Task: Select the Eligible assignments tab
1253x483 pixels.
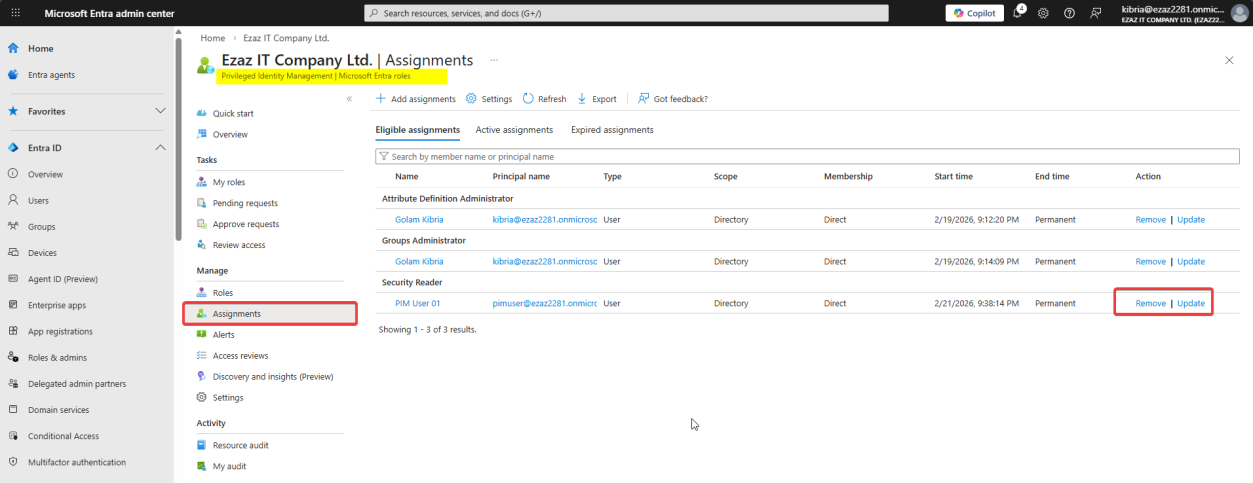Action: tap(418, 130)
